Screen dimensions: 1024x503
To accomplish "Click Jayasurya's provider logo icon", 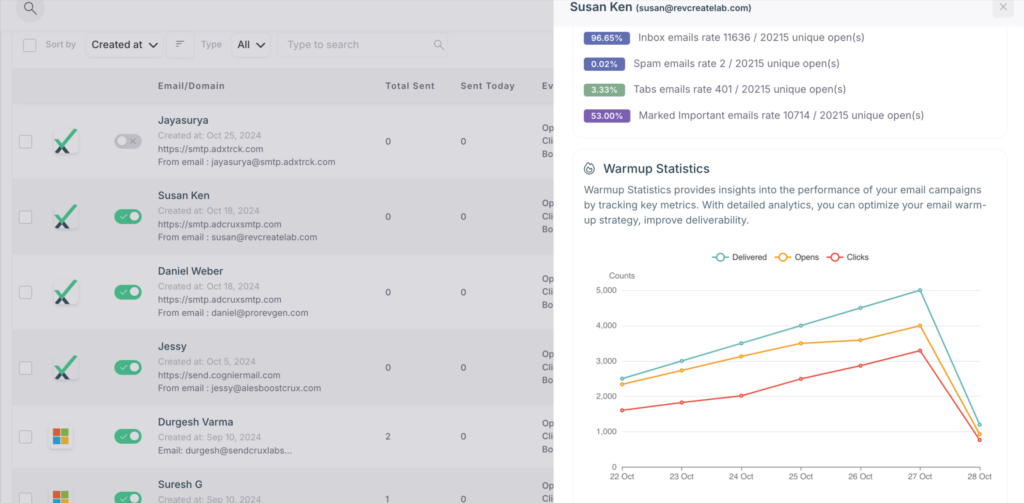I will point(65,142).
